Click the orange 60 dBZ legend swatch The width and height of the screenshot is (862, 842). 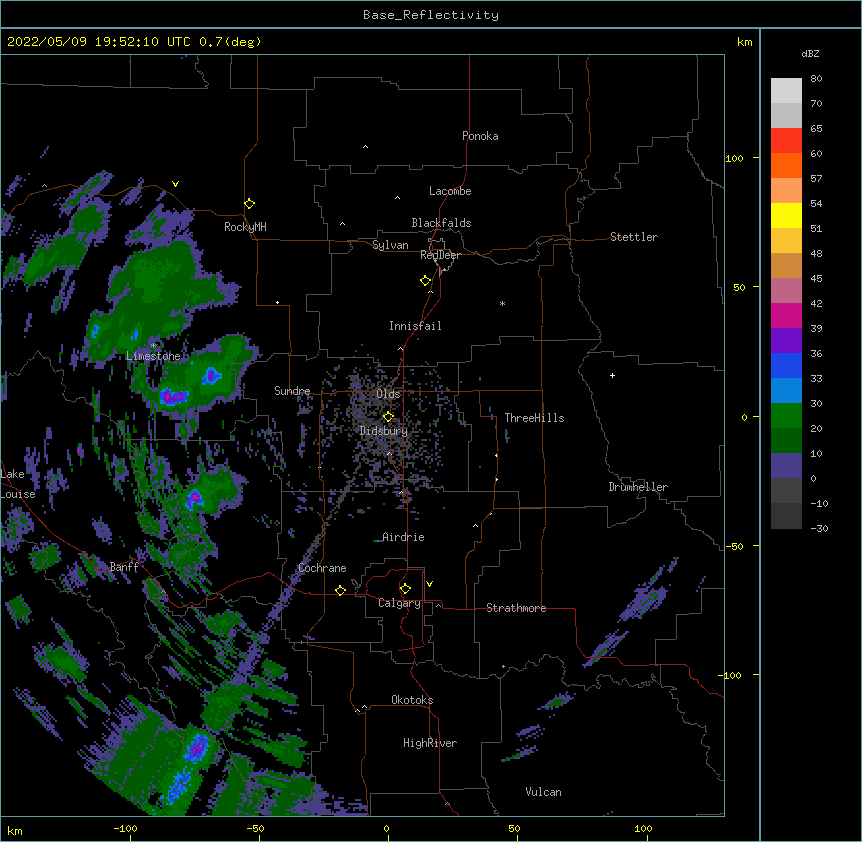[x=786, y=165]
